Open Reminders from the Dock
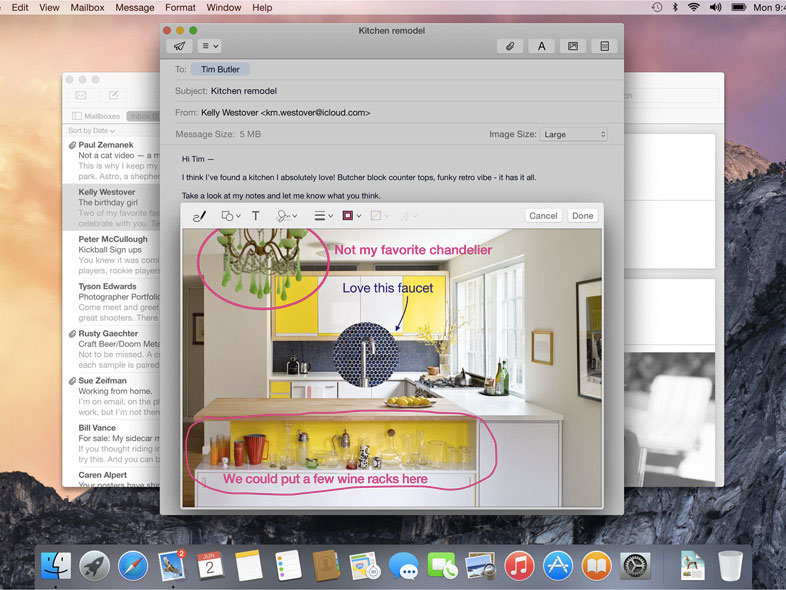The width and height of the screenshot is (786, 590). pyautogui.click(x=288, y=566)
